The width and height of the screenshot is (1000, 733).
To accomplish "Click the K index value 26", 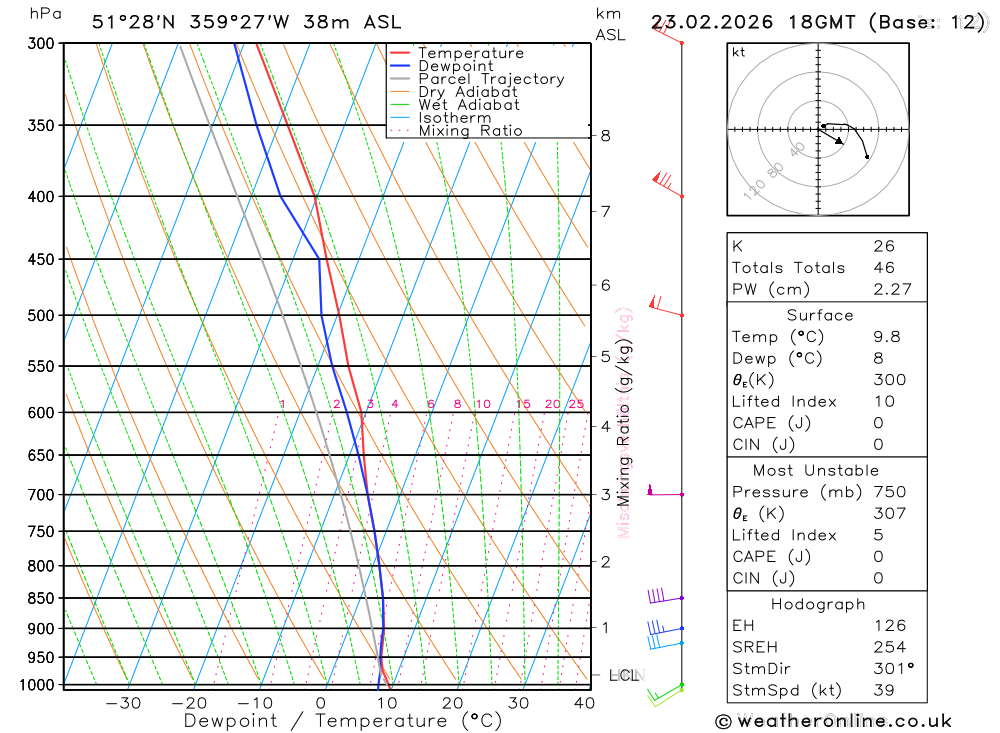I will click(884, 246).
